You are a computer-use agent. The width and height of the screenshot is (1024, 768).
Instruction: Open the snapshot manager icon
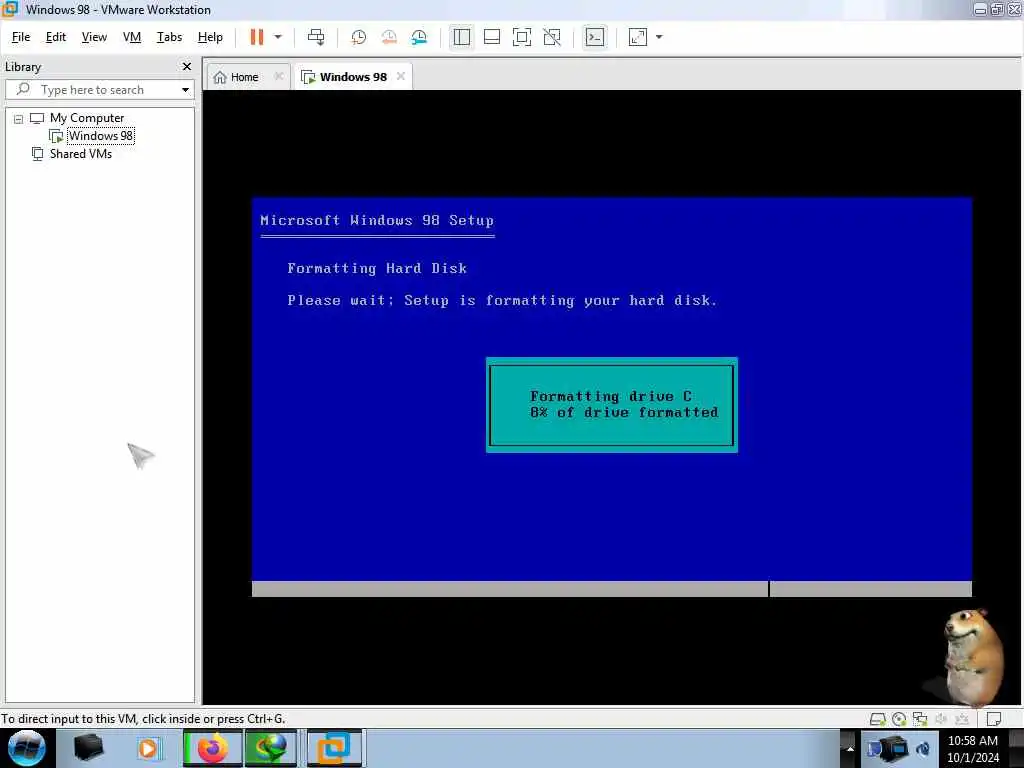419,37
